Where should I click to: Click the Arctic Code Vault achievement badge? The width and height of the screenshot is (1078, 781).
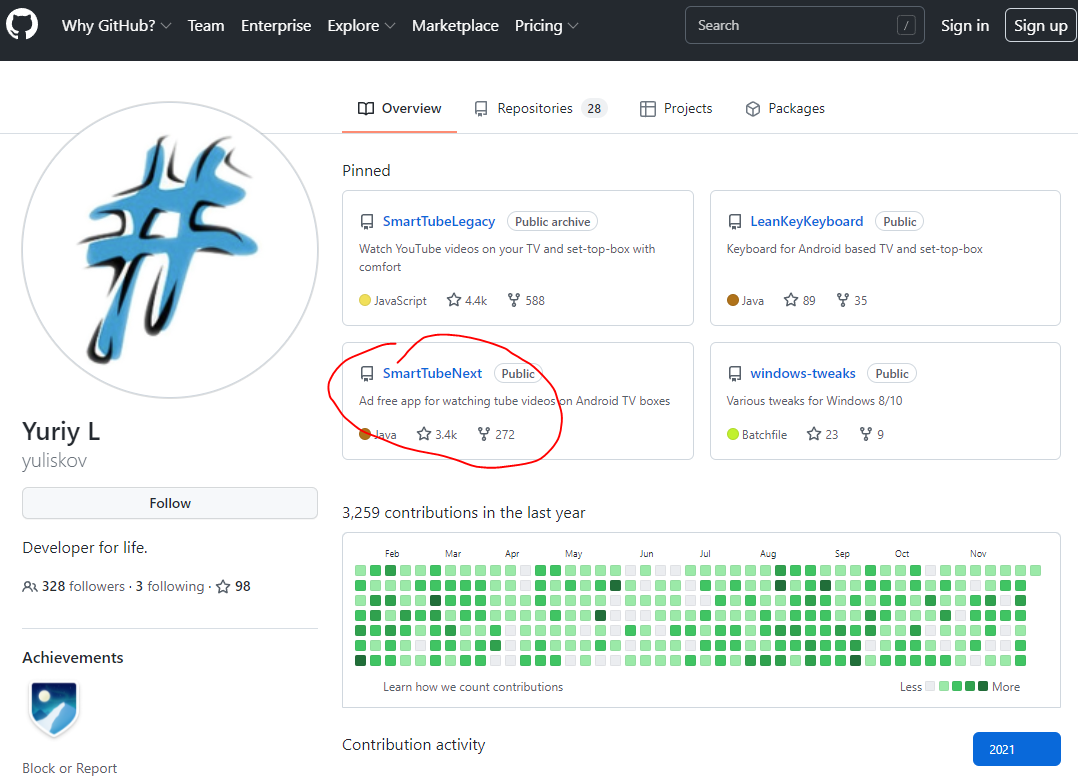[54, 708]
